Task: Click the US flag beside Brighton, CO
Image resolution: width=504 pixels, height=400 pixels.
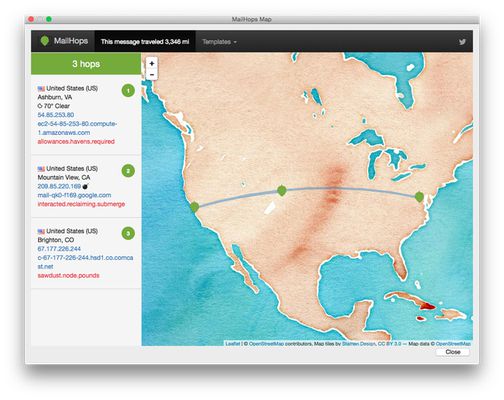Action: (x=41, y=231)
